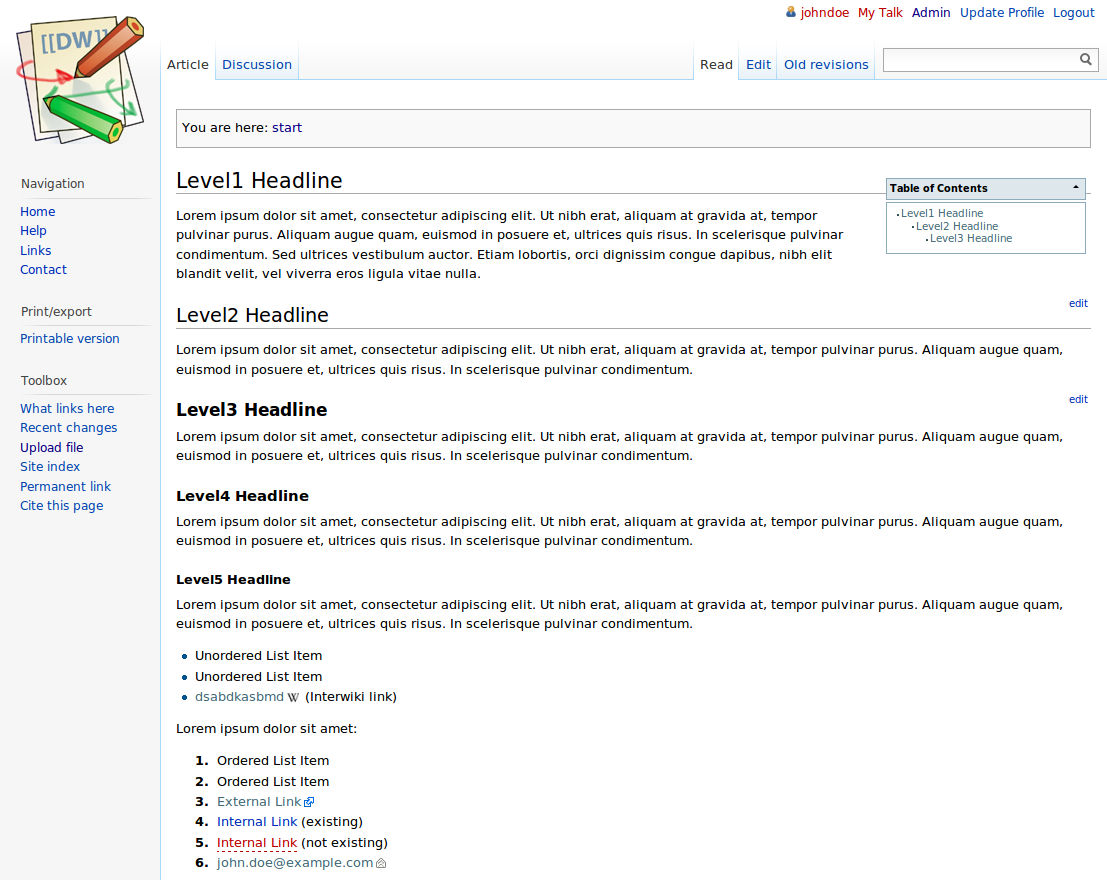This screenshot has height=880, width=1107.
Task: Collapse the Table of Contents box
Action: tap(1075, 188)
